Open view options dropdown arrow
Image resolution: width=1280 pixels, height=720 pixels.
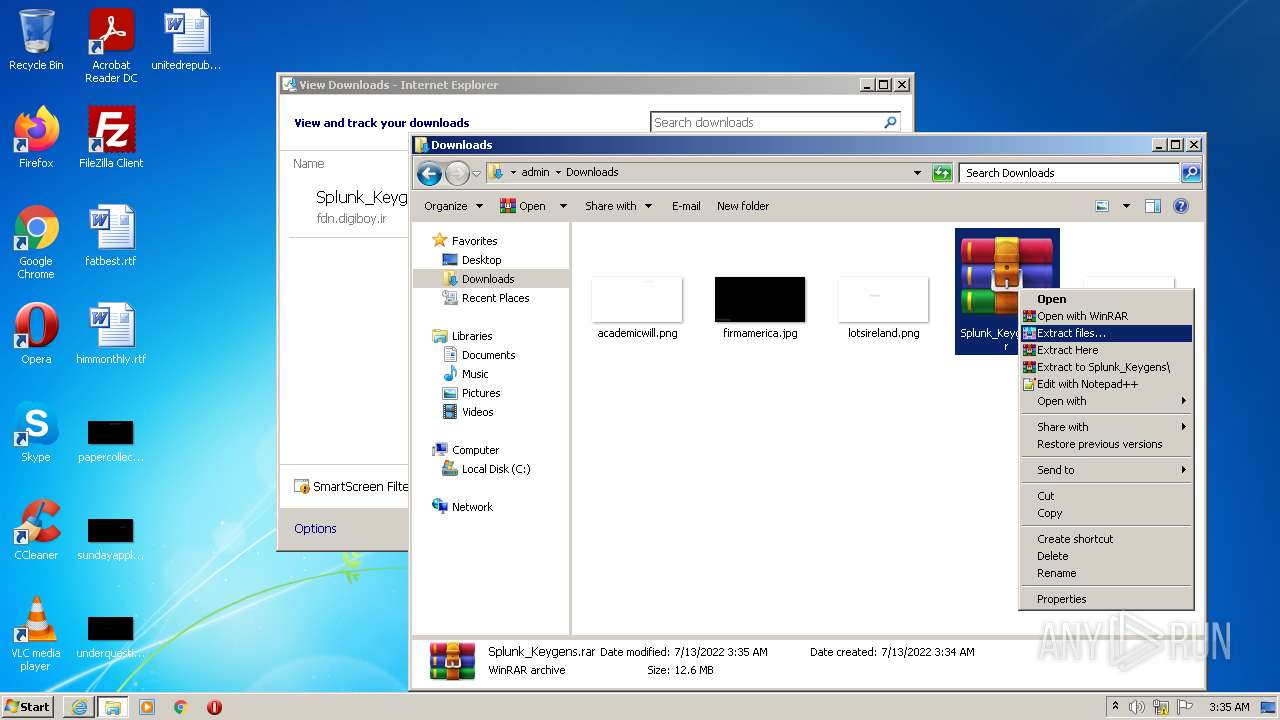tap(1126, 206)
